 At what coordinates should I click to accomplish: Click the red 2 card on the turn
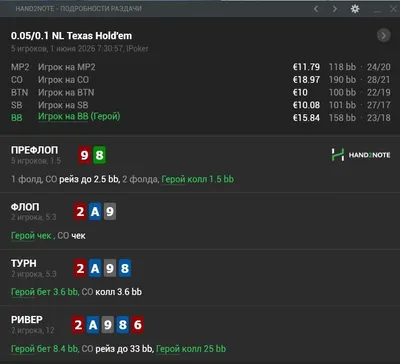80,268
